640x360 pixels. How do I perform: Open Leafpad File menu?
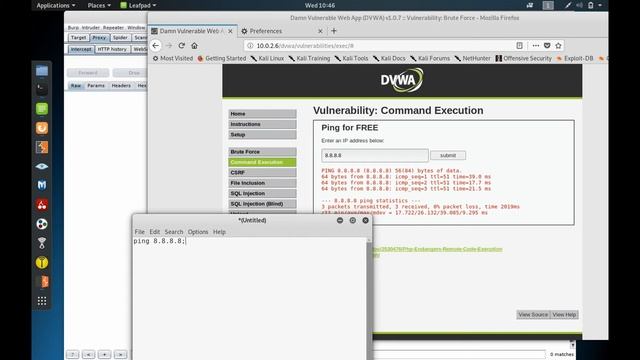(140, 232)
